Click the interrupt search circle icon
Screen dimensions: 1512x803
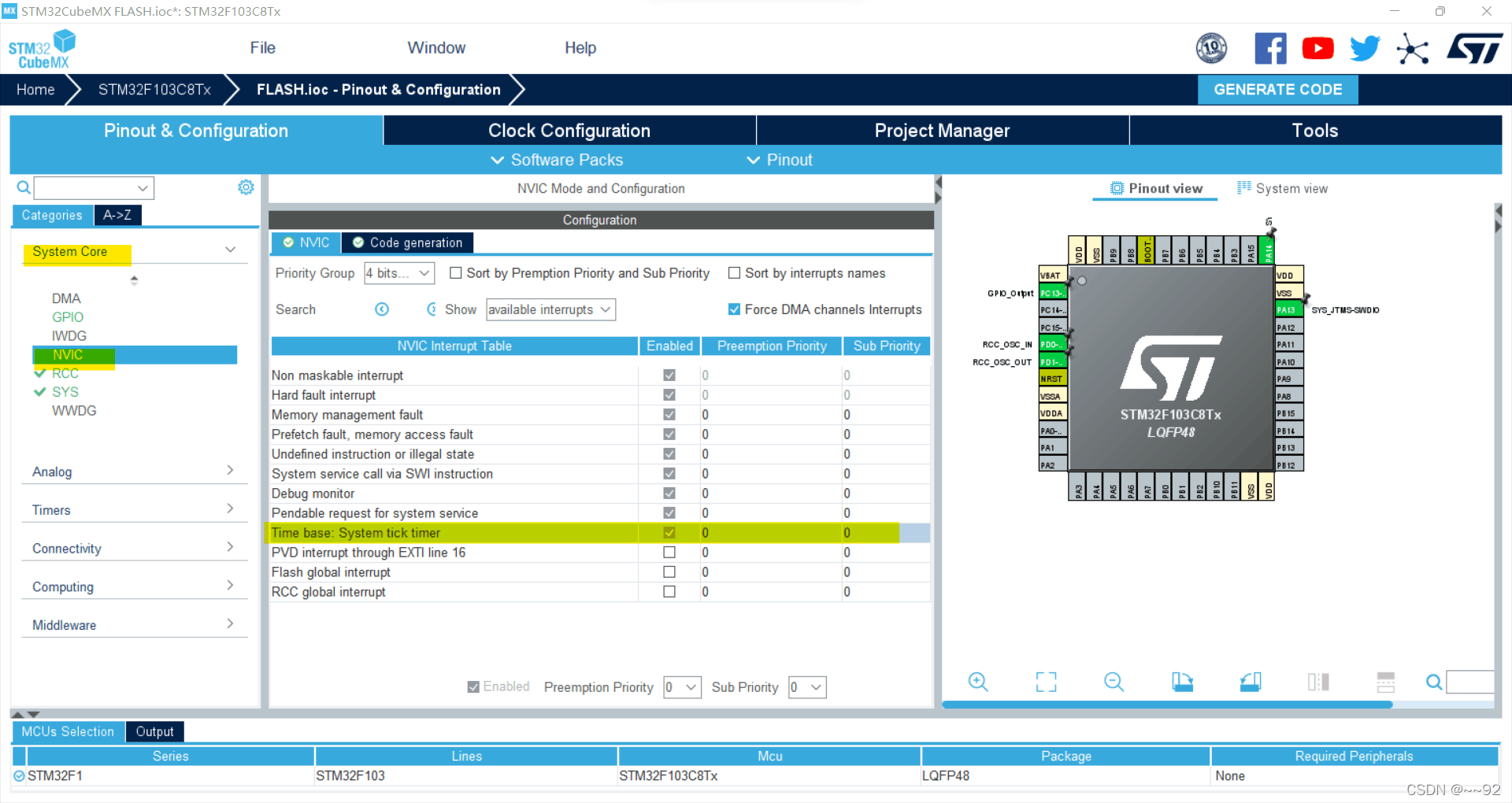tap(382, 309)
